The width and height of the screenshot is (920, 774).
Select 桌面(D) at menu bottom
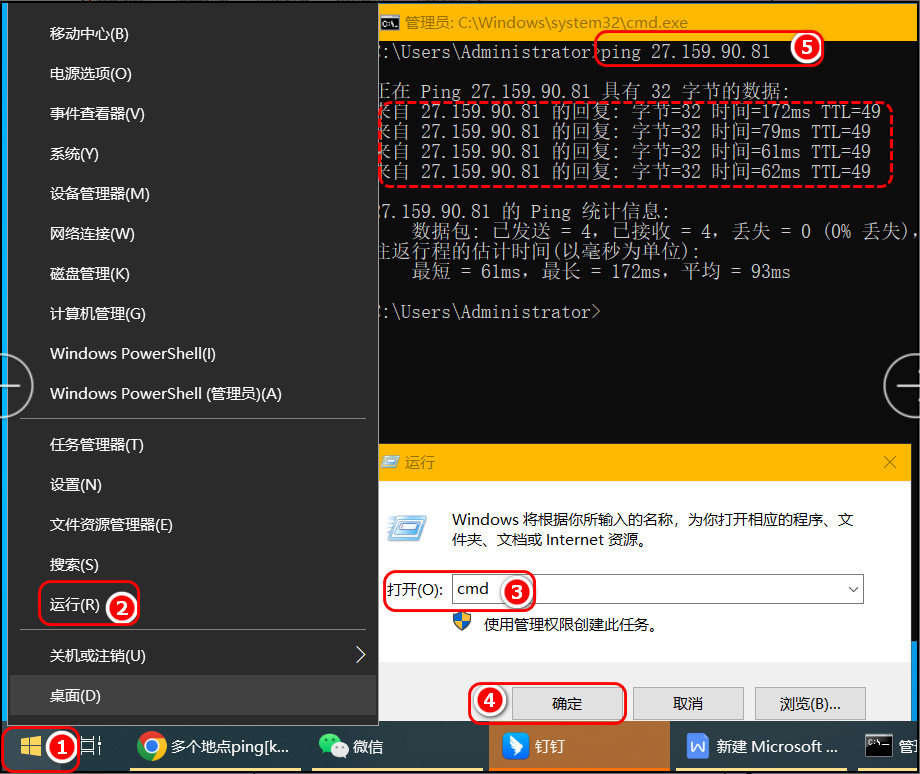[x=76, y=696]
